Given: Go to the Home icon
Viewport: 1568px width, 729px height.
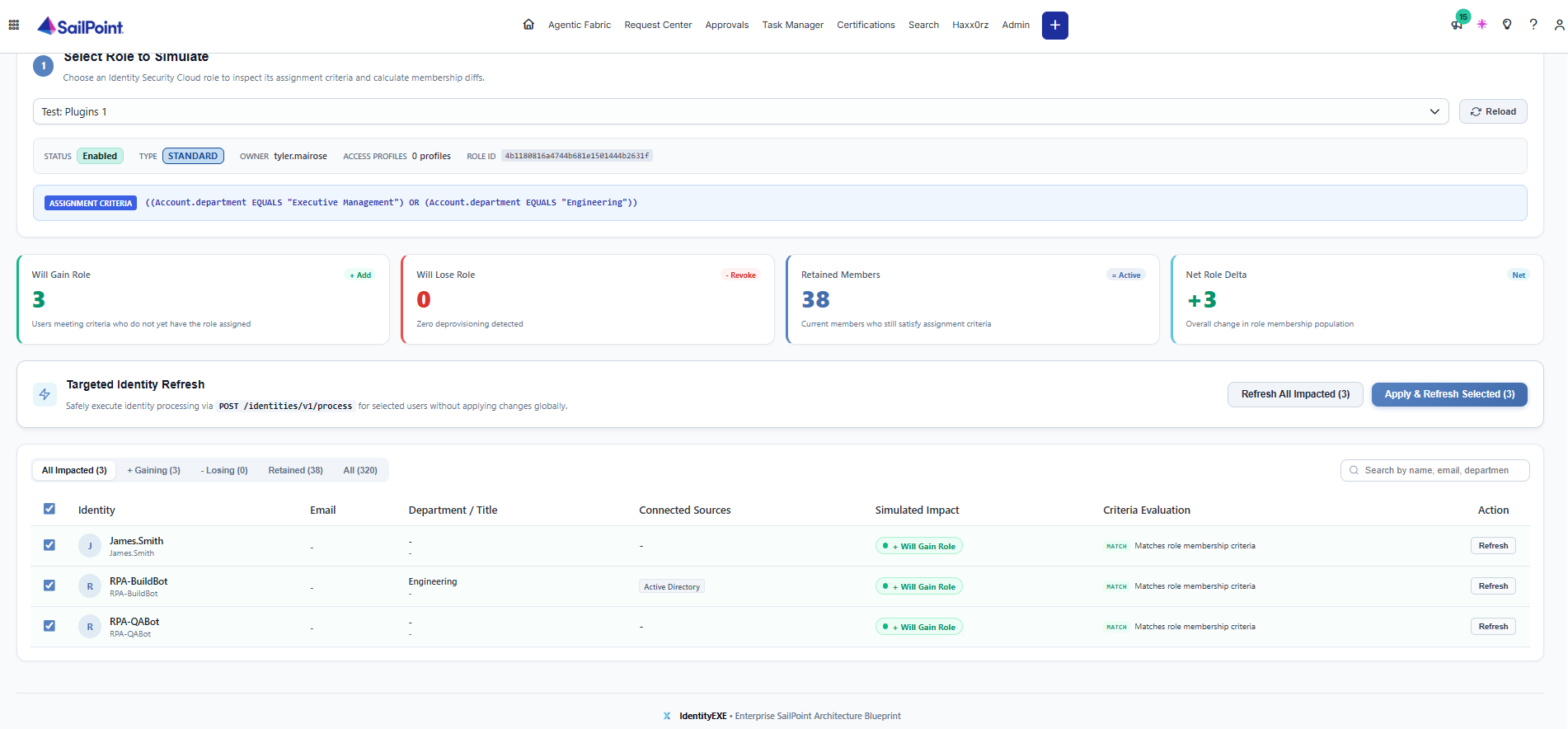Looking at the screenshot, I should click(x=528, y=25).
